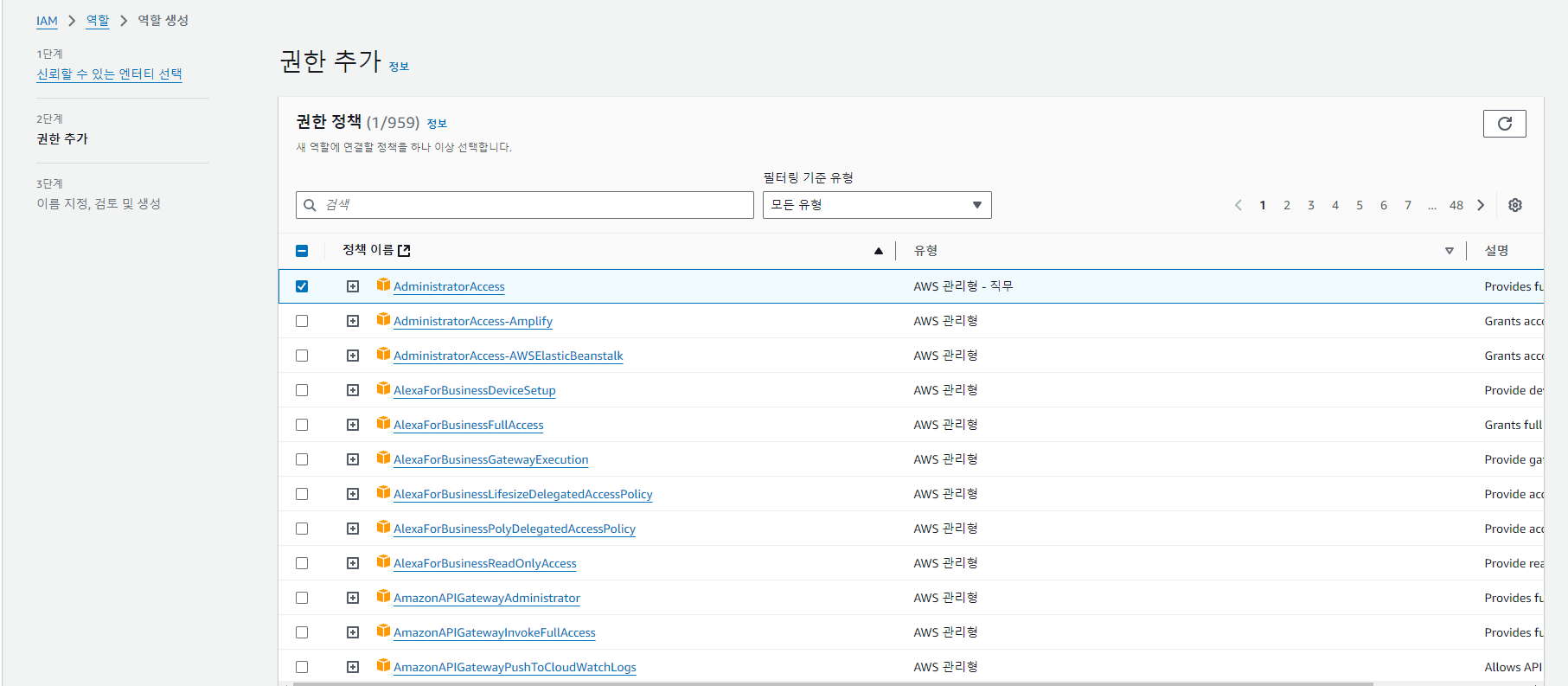Viewport: 1568px width, 686px height.
Task: Expand AlexaForBusinessFullAccess policy row
Action: pyautogui.click(x=353, y=425)
